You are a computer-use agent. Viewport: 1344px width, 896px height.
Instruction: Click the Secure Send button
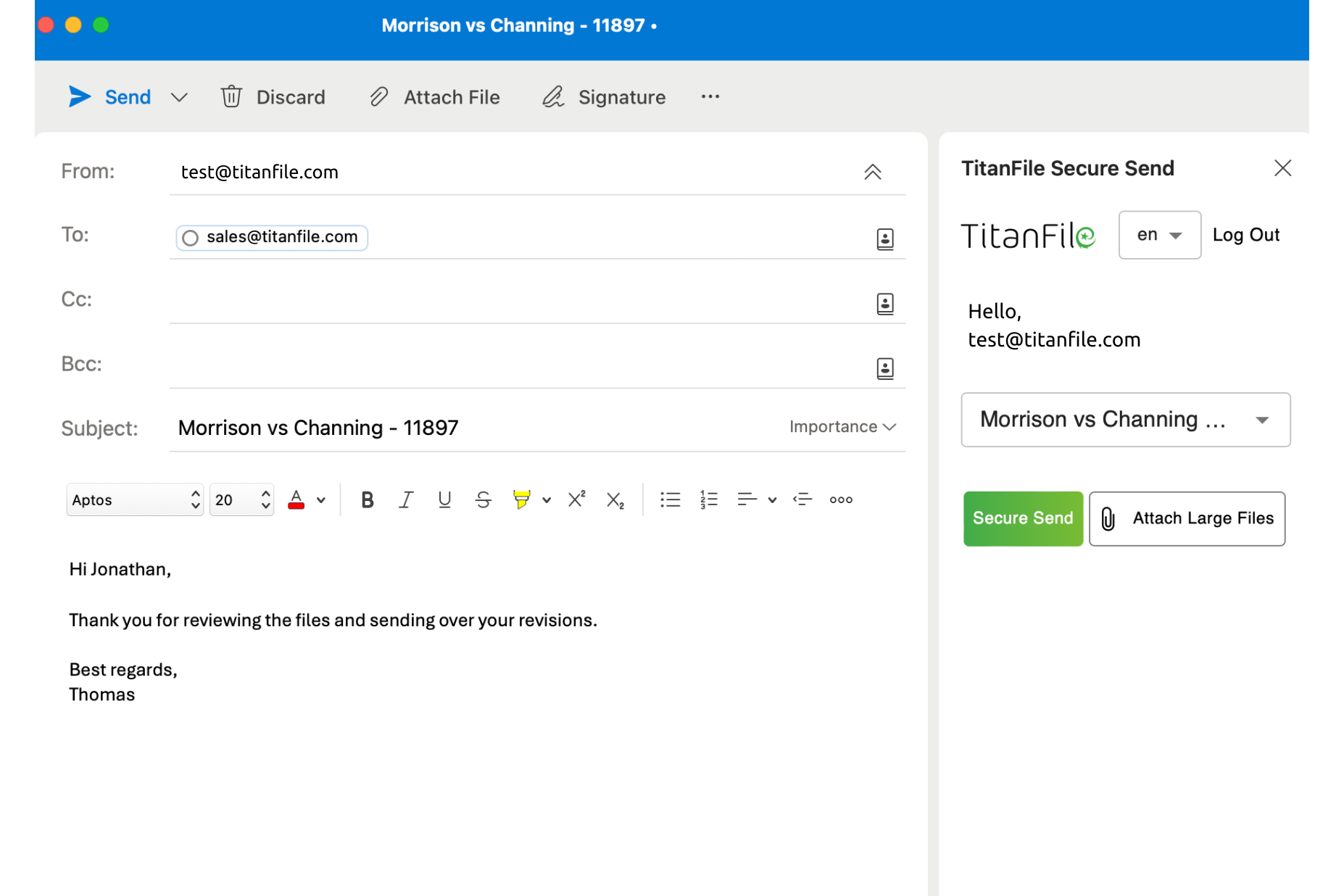1023,518
